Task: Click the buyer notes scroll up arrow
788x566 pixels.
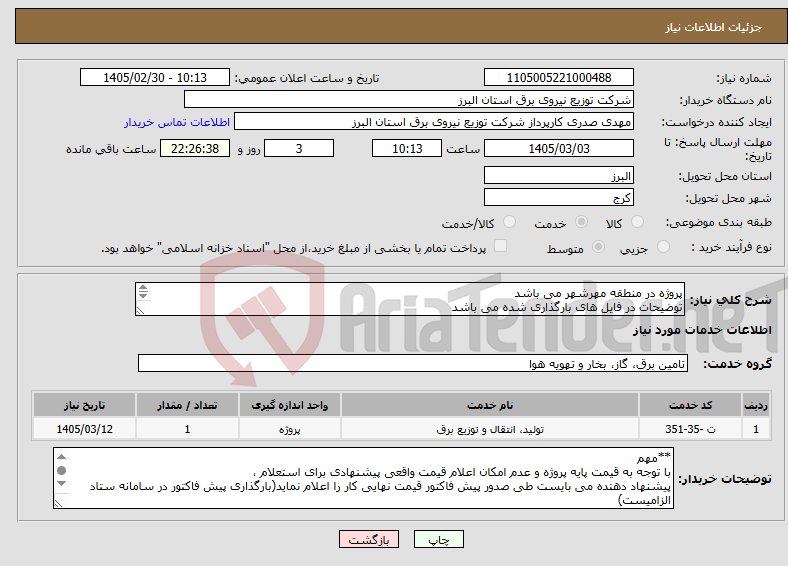Action: 61,456
